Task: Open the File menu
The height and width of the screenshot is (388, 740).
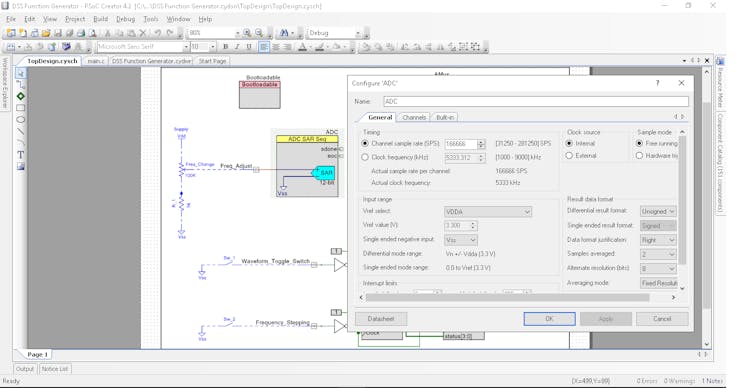Action: (x=11, y=19)
